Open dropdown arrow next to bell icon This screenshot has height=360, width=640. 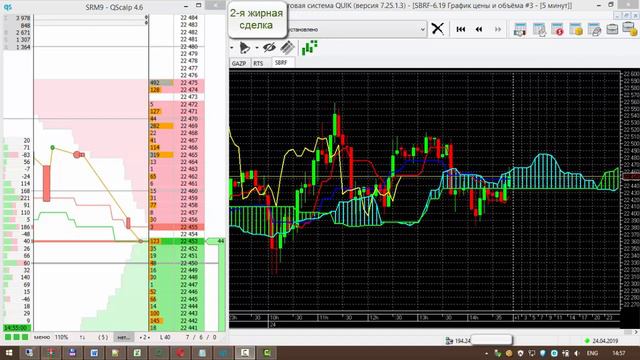pos(257,48)
